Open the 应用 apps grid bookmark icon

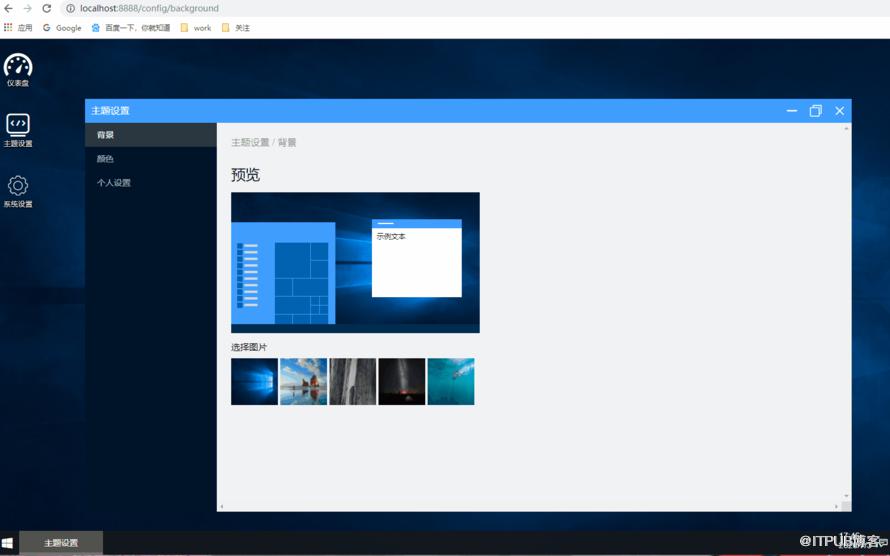coord(8,27)
